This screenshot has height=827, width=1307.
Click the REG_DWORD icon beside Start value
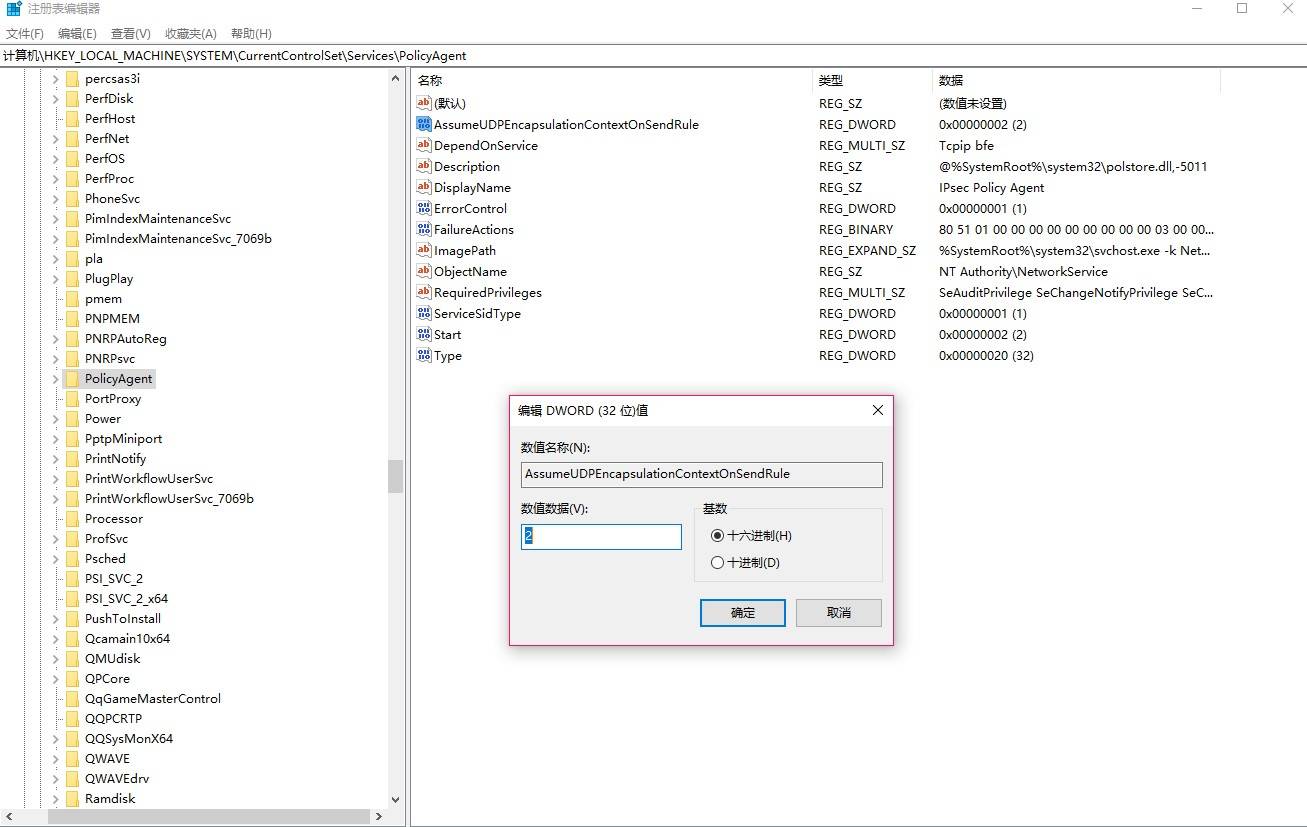(x=423, y=334)
